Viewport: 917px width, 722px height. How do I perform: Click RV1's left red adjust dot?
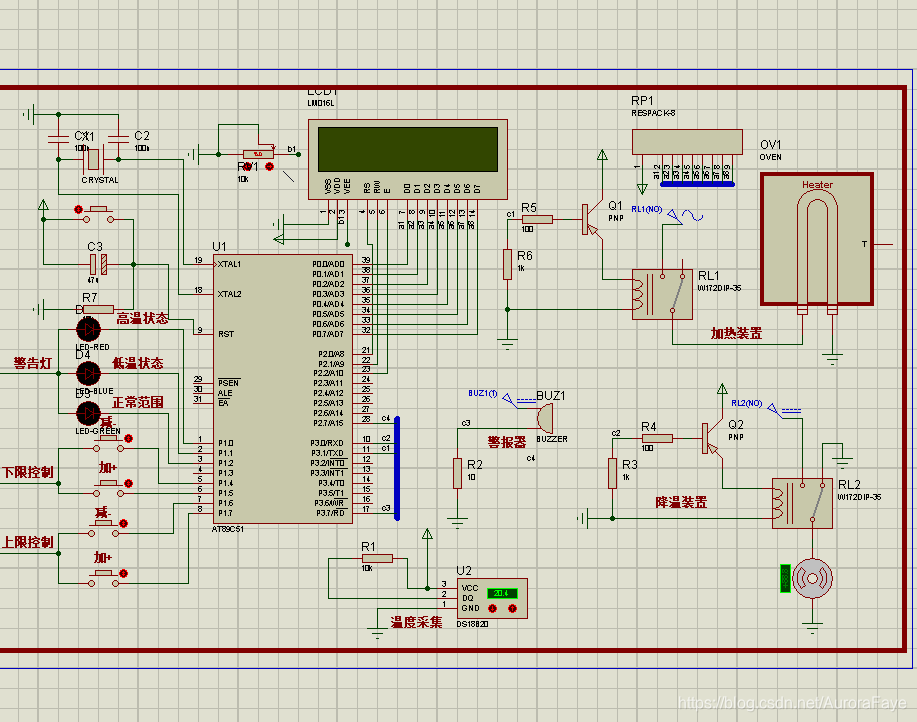[x=247, y=167]
